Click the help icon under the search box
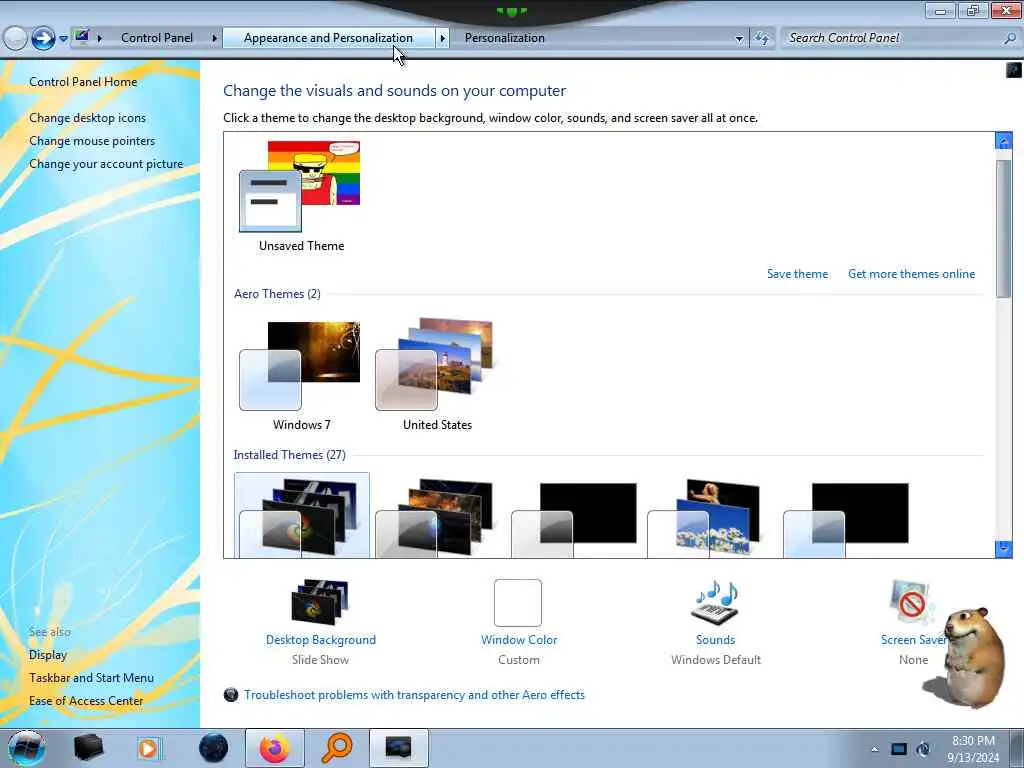This screenshot has width=1024, height=768. [x=1014, y=69]
